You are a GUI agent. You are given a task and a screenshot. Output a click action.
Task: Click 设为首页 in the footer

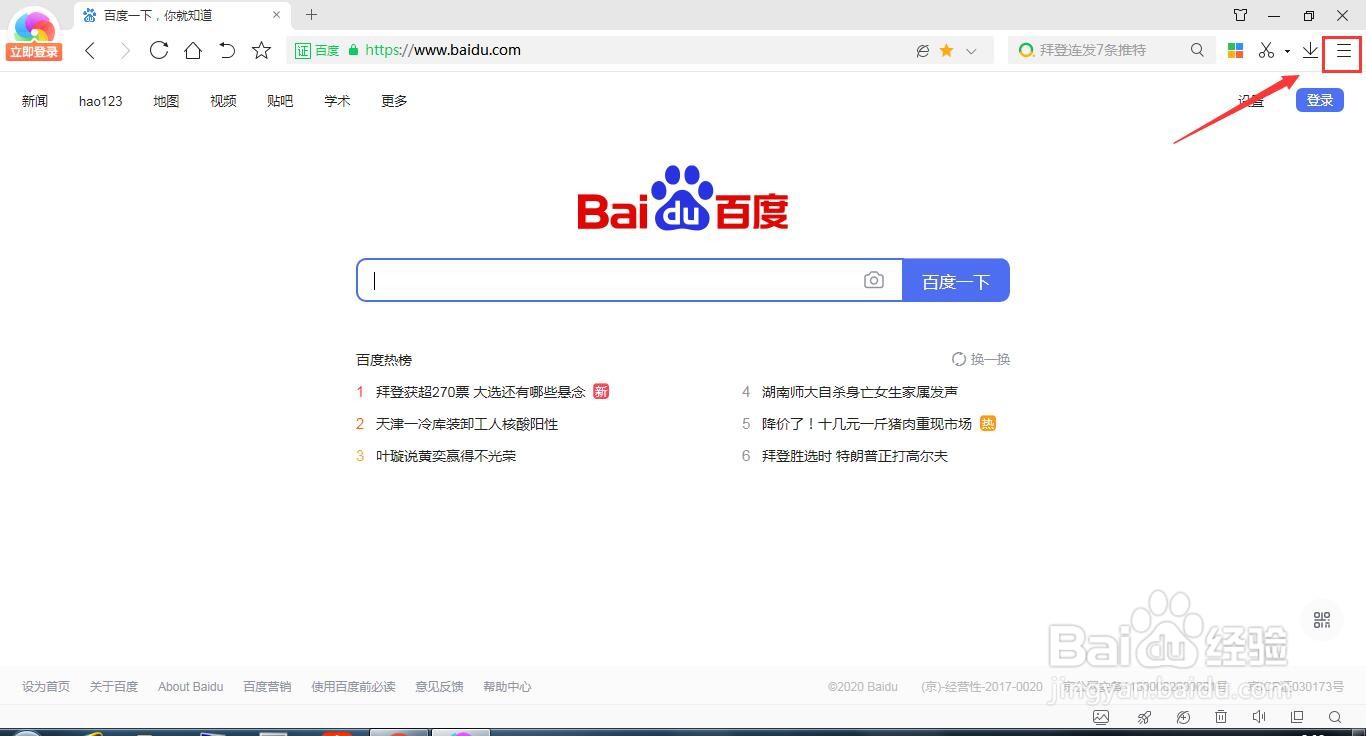click(46, 687)
